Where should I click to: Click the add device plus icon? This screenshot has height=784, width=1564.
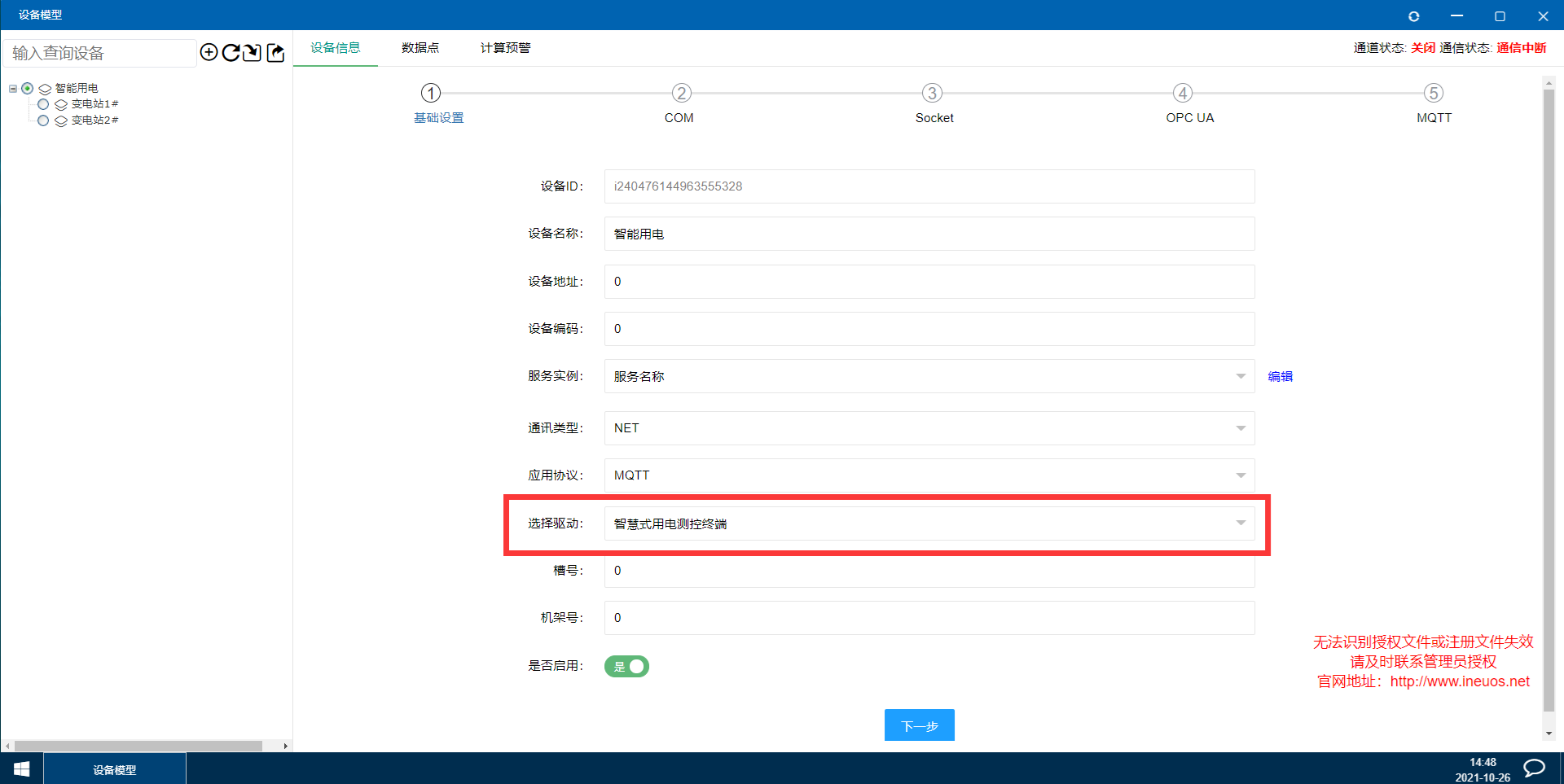click(x=209, y=53)
